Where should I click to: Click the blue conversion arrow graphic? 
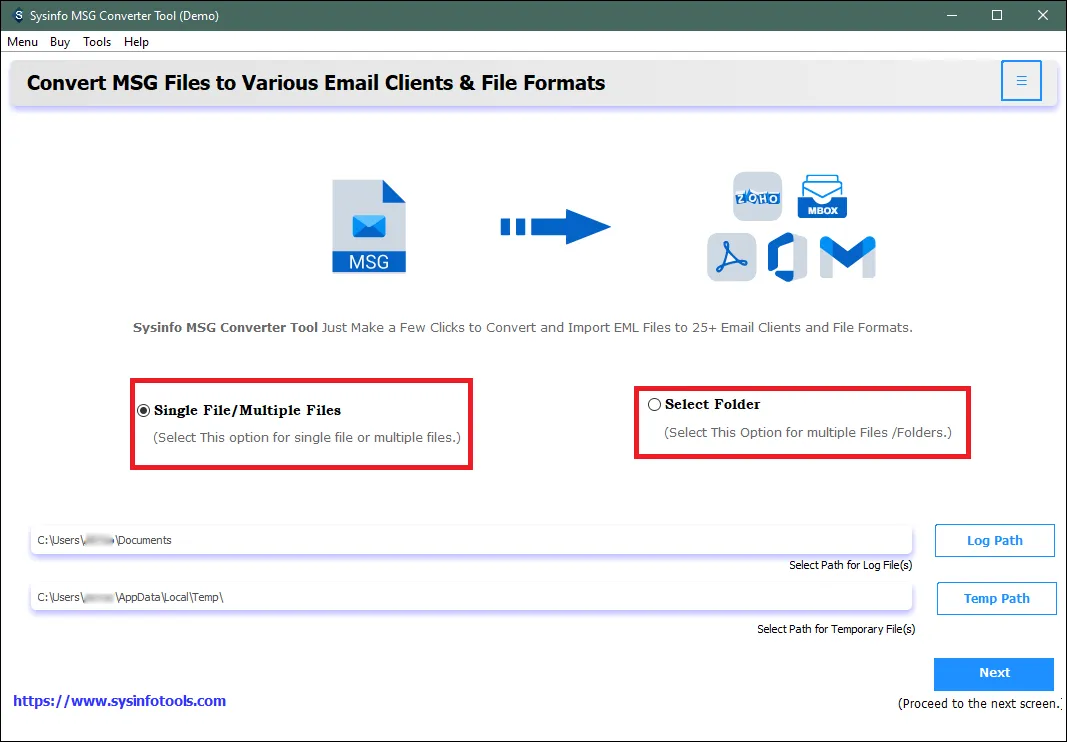[555, 227]
